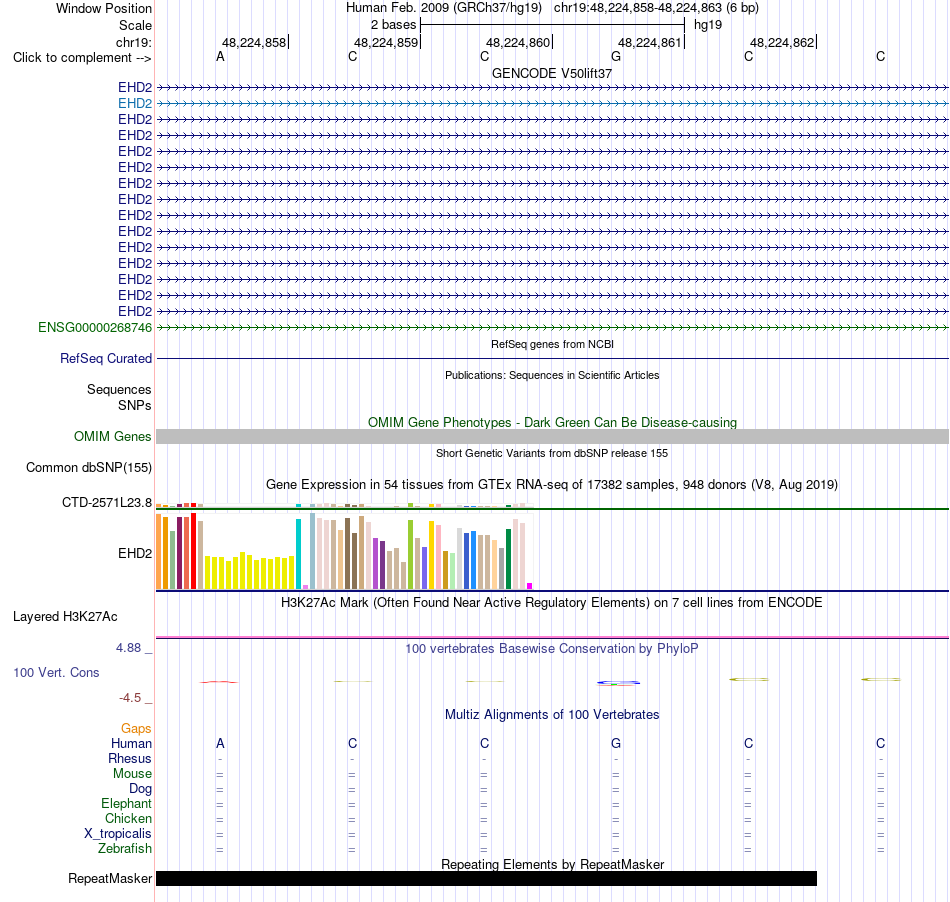Open 'Publications: Sequences in Scientific Articles' title

552,375
